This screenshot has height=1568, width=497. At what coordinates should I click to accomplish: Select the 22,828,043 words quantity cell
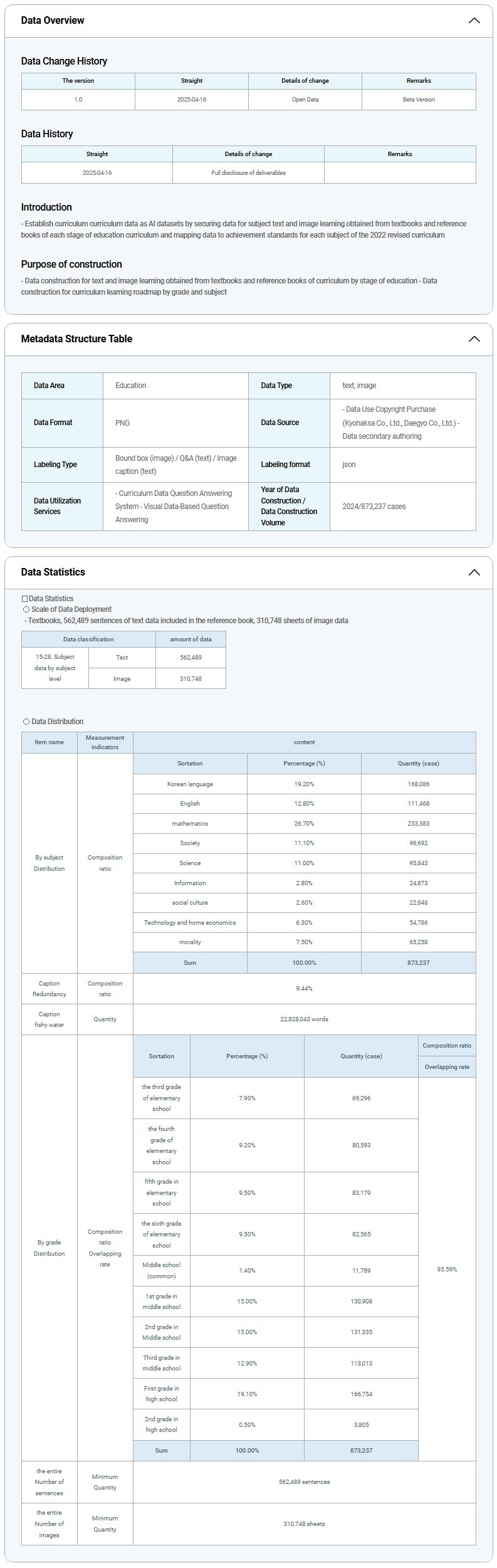pyautogui.click(x=304, y=1019)
